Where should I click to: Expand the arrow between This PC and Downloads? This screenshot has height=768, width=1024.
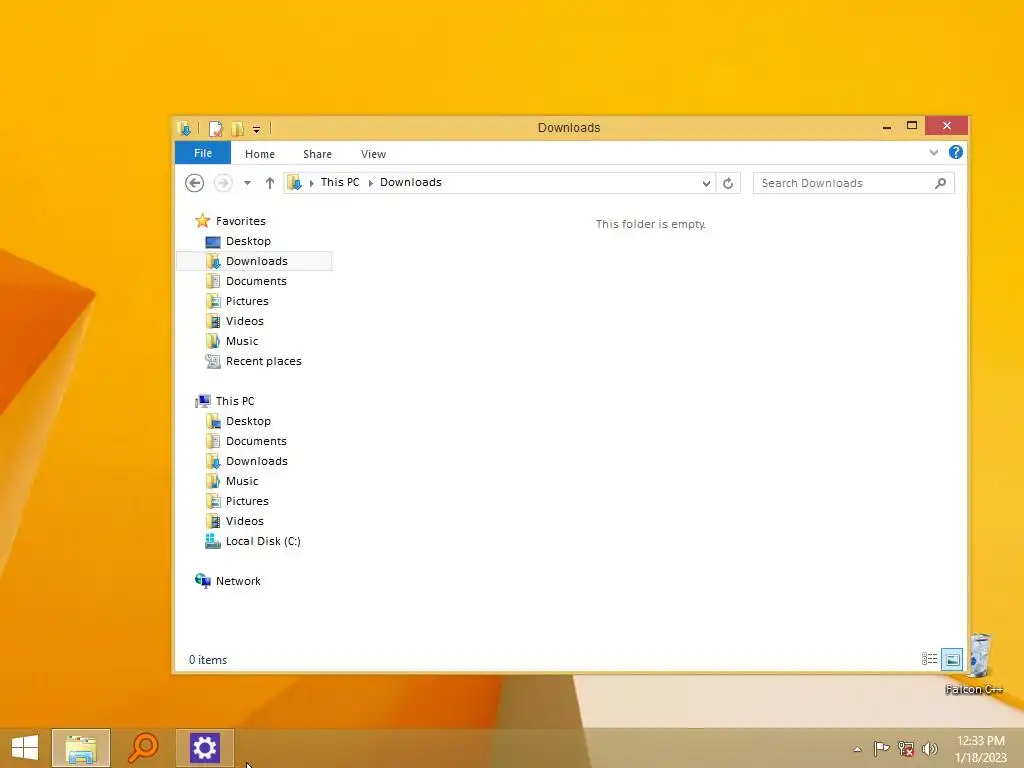370,183
